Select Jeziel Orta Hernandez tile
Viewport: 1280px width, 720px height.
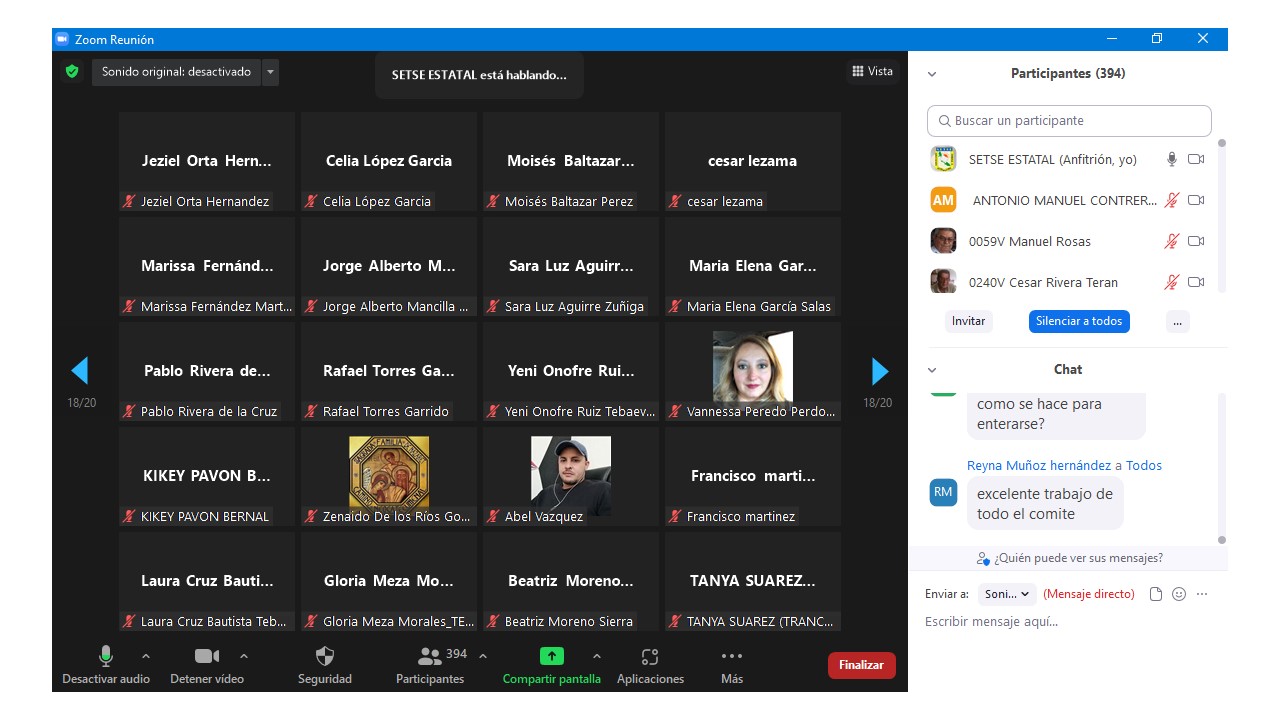pos(207,161)
